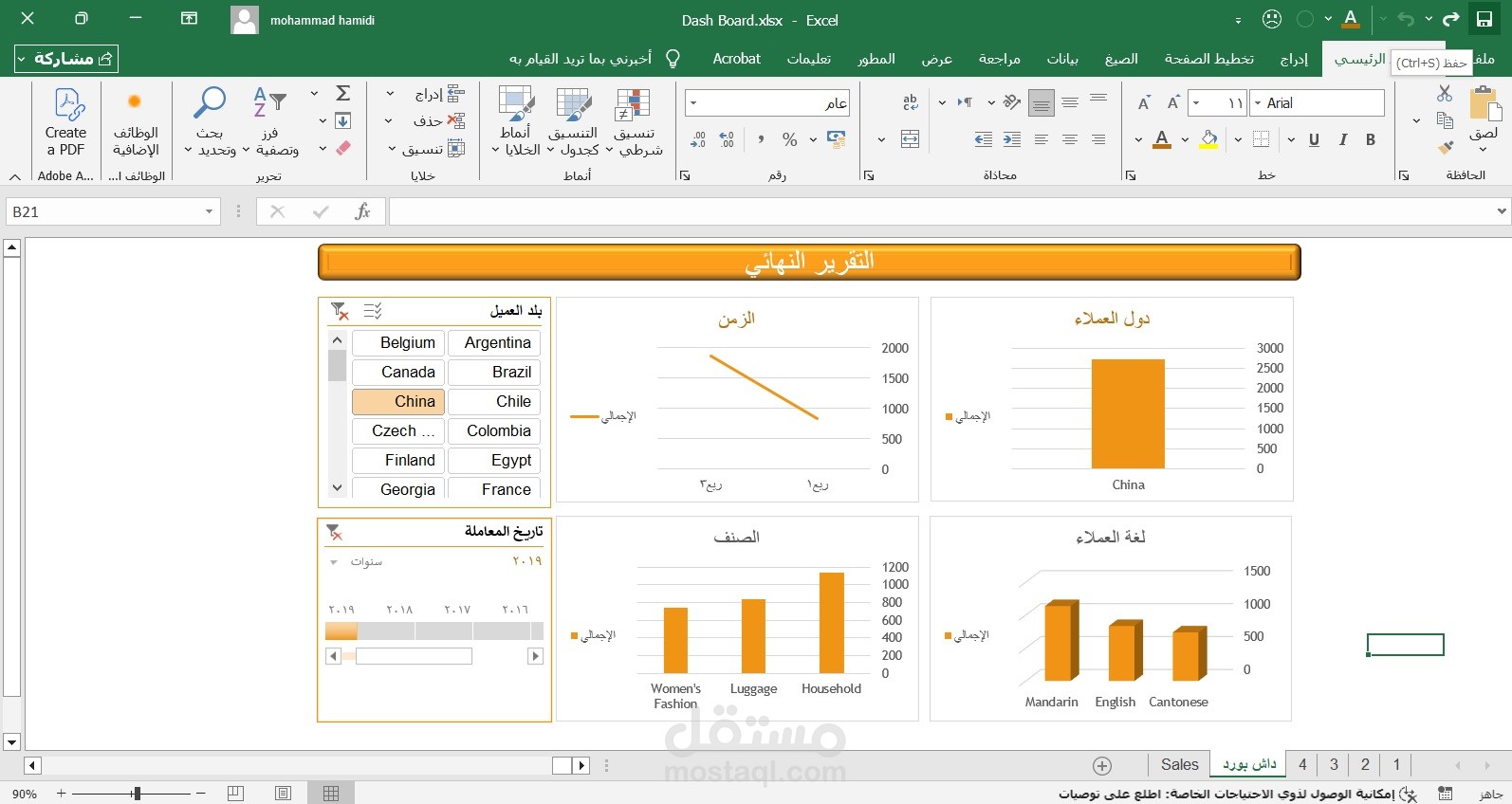Image resolution: width=1512 pixels, height=804 pixels.
Task: Toggle Wrap Text button
Action: point(911,102)
